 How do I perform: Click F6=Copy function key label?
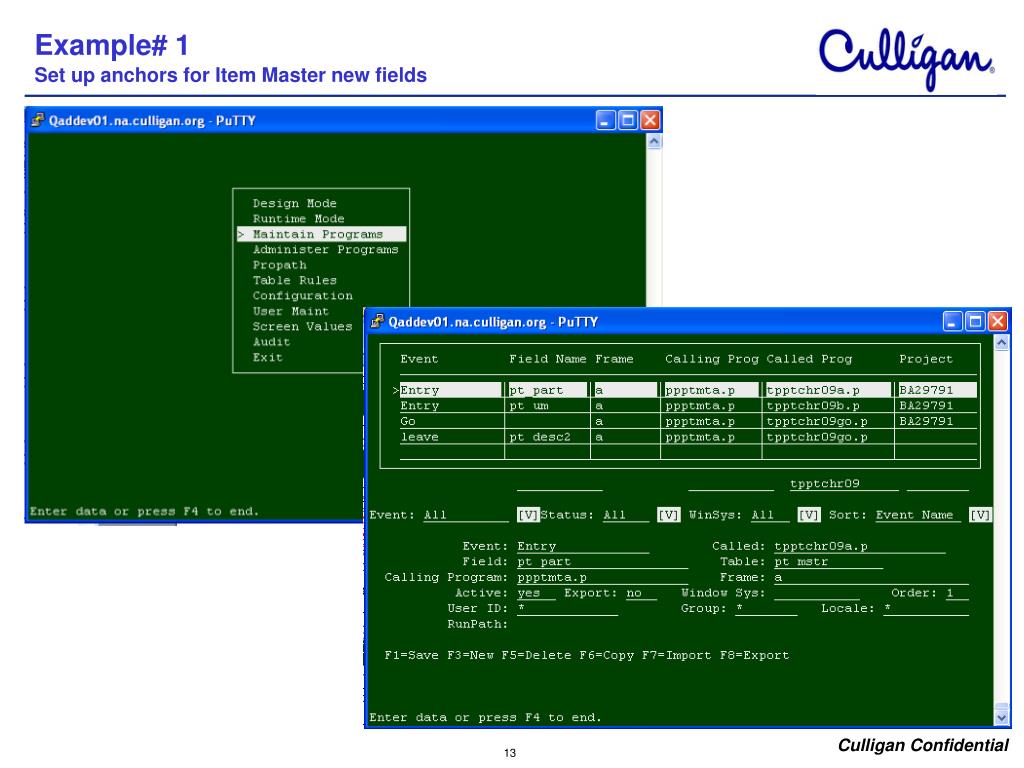coord(606,655)
